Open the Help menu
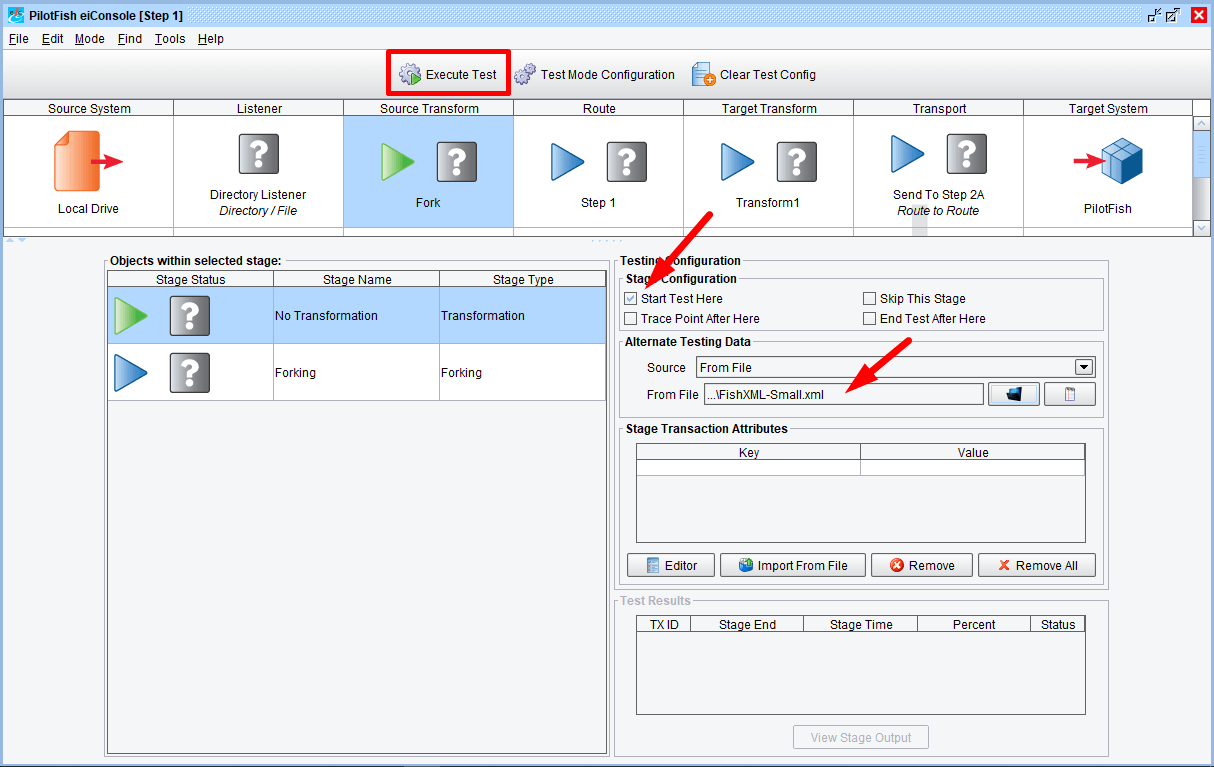Viewport: 1214px width, 767px height. click(211, 39)
